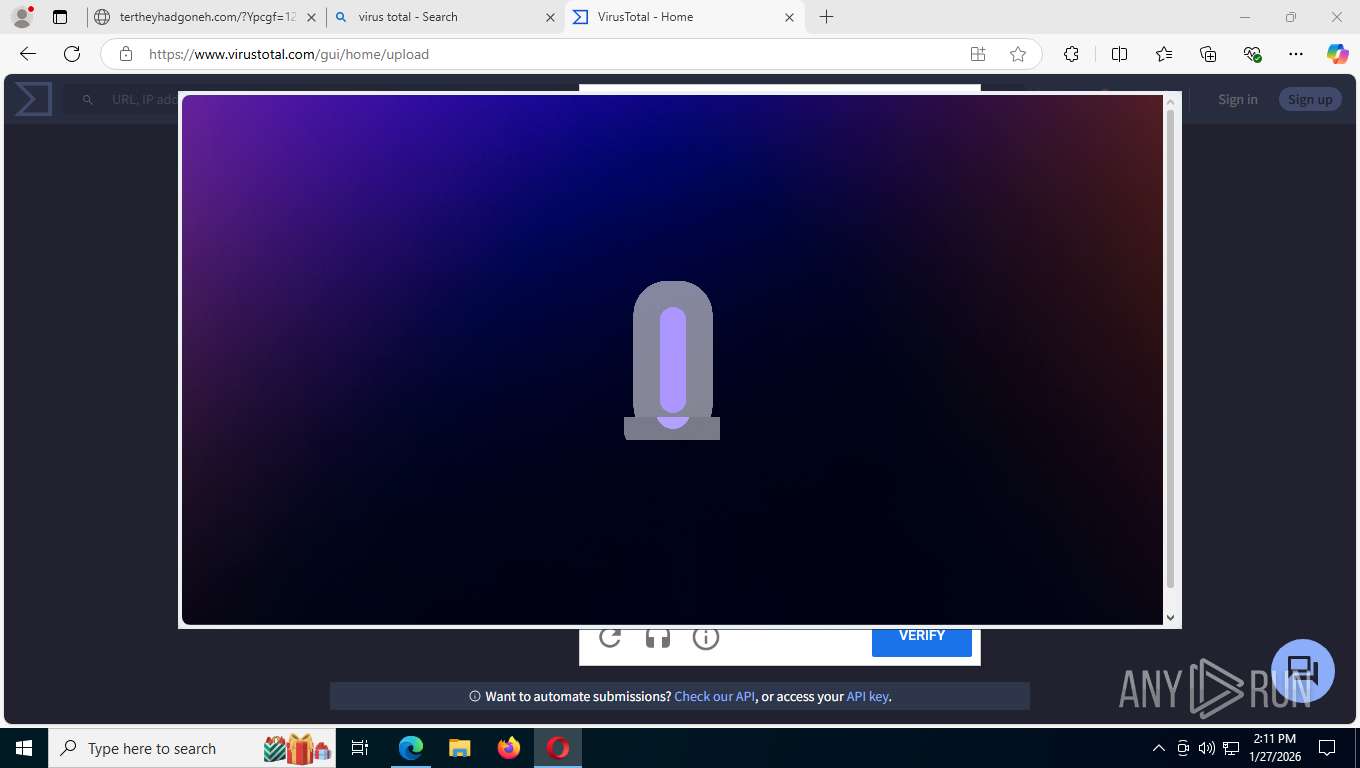
Task: Open the Action Center notifications icon
Action: [1327, 748]
